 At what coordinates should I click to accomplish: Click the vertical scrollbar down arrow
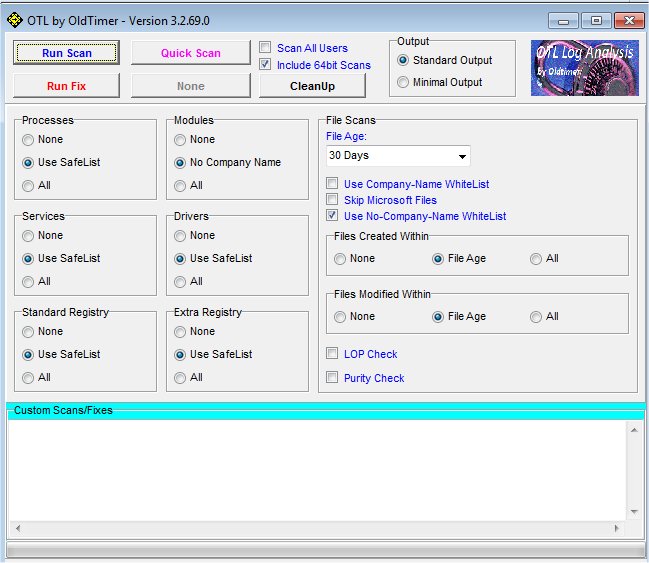633,511
